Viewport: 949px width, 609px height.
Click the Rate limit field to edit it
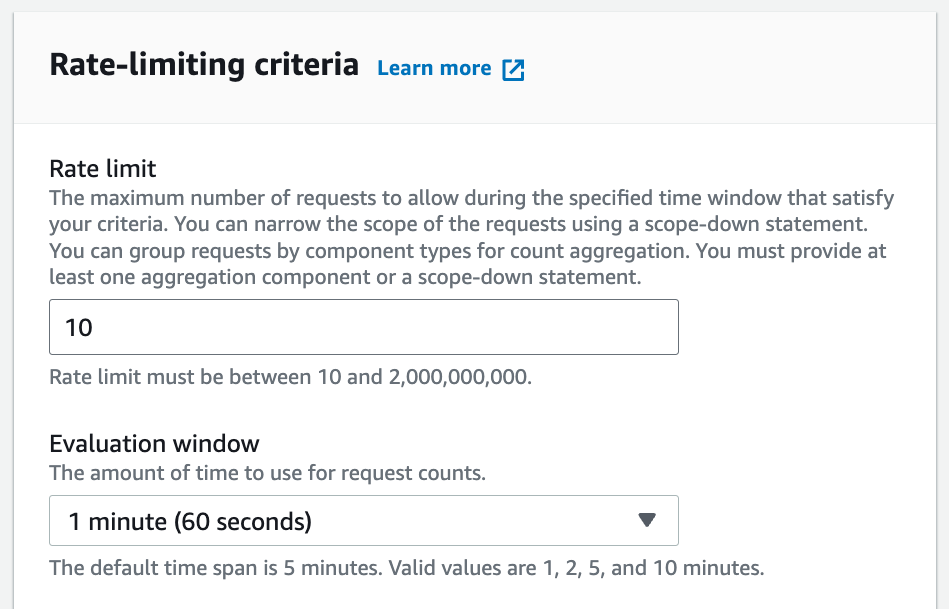pyautogui.click(x=363, y=326)
